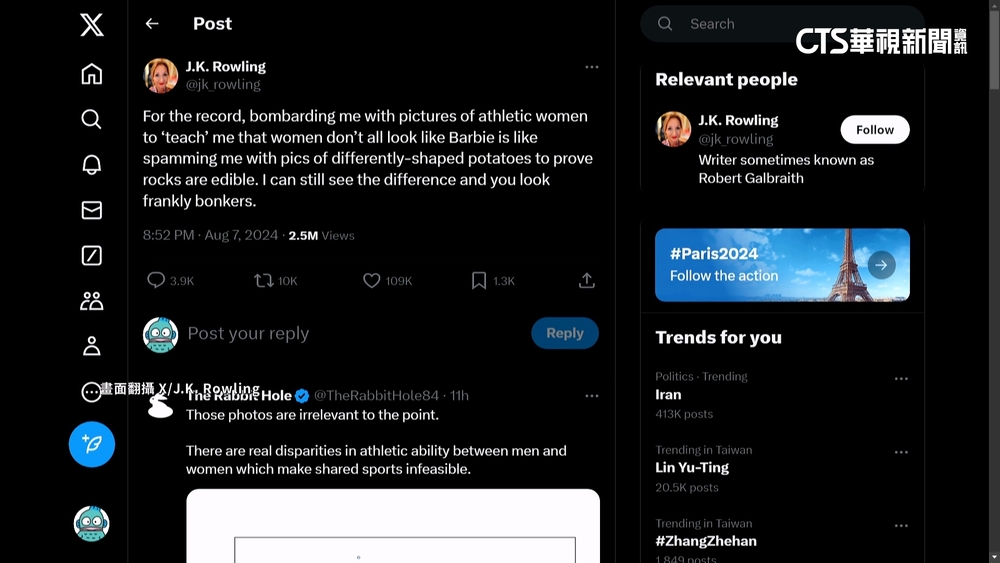Open the Home icon in sidebar
Viewport: 1000px width, 563px height.
tap(91, 74)
